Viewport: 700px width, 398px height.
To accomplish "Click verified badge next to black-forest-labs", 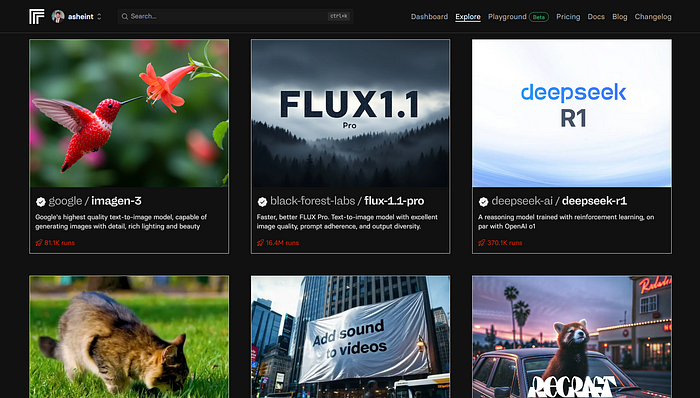I will 262,202.
